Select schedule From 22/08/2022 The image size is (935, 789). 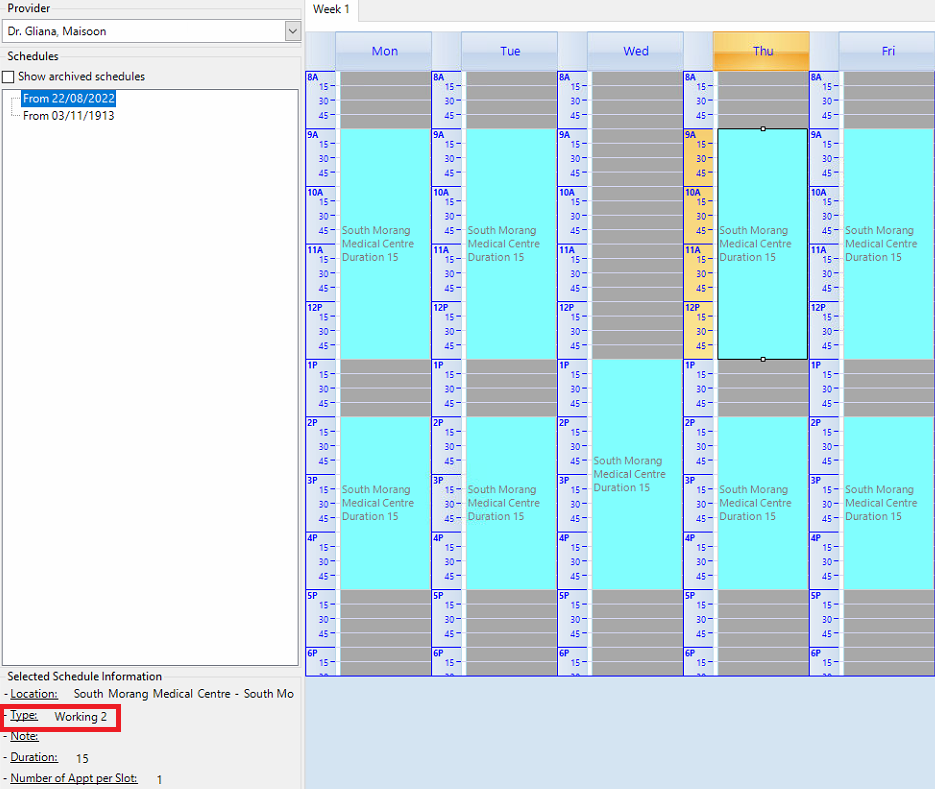coord(69,98)
